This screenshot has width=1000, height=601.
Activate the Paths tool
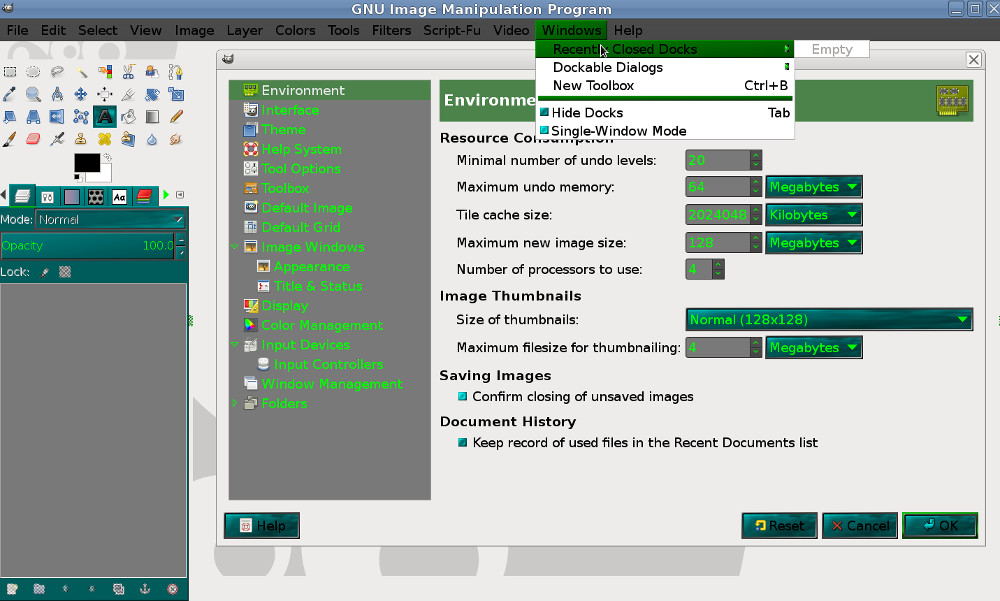tap(175, 71)
